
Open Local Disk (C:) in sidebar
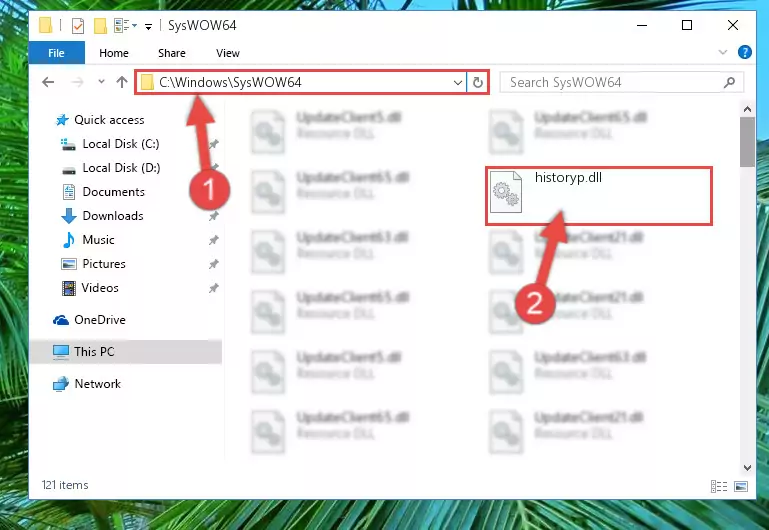coord(121,144)
